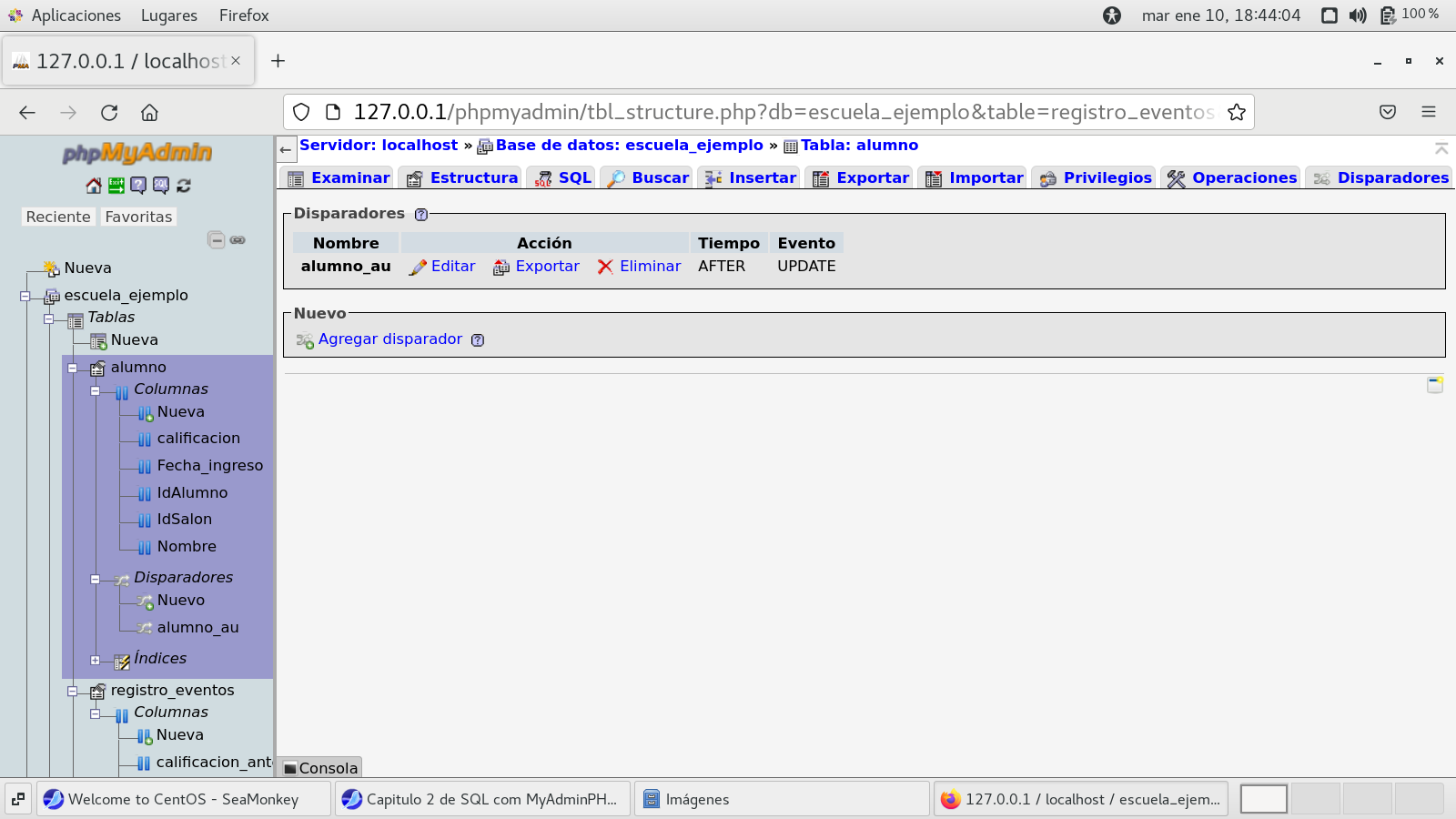Screen dimensions: 1456x819
Task: Collapse the escuela_ejemplo database node
Action: click(25, 297)
